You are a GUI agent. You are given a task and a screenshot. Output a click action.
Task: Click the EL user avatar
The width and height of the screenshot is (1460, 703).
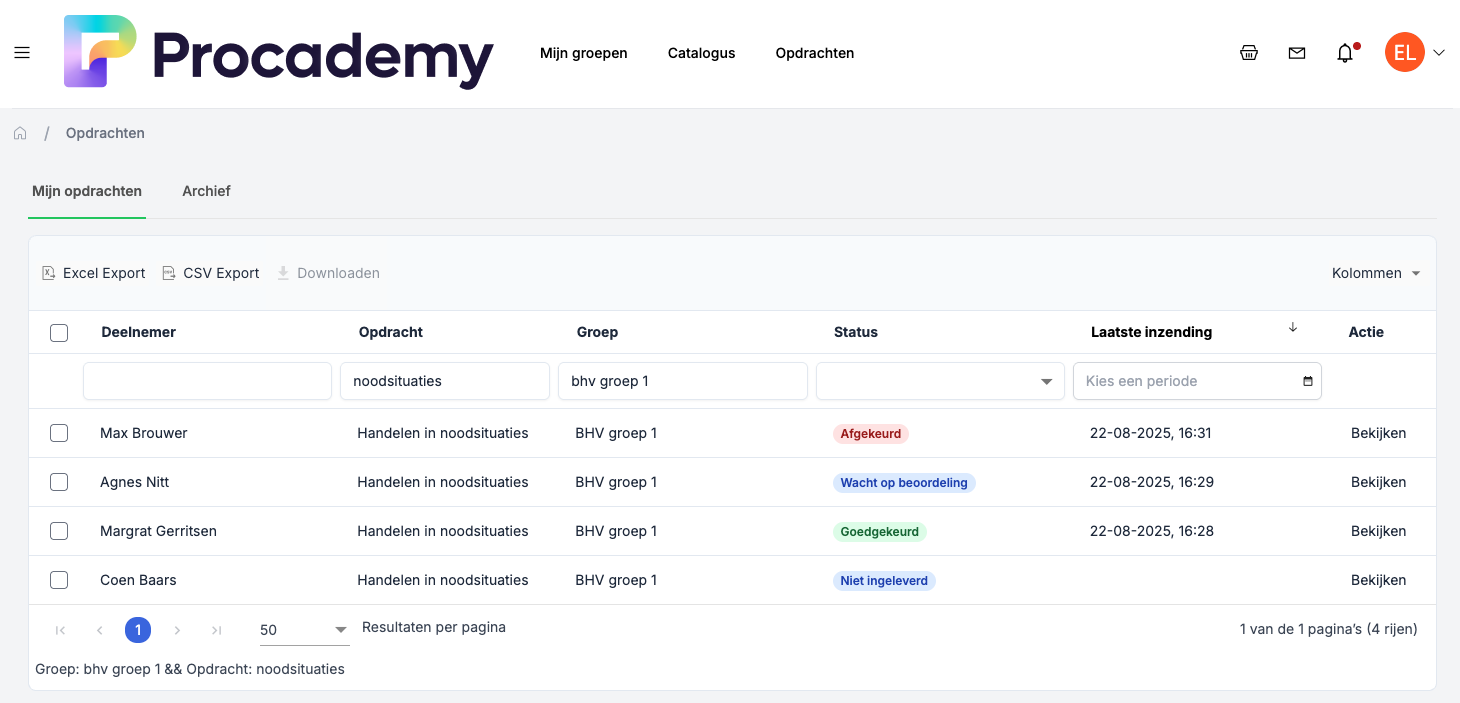click(x=1404, y=53)
